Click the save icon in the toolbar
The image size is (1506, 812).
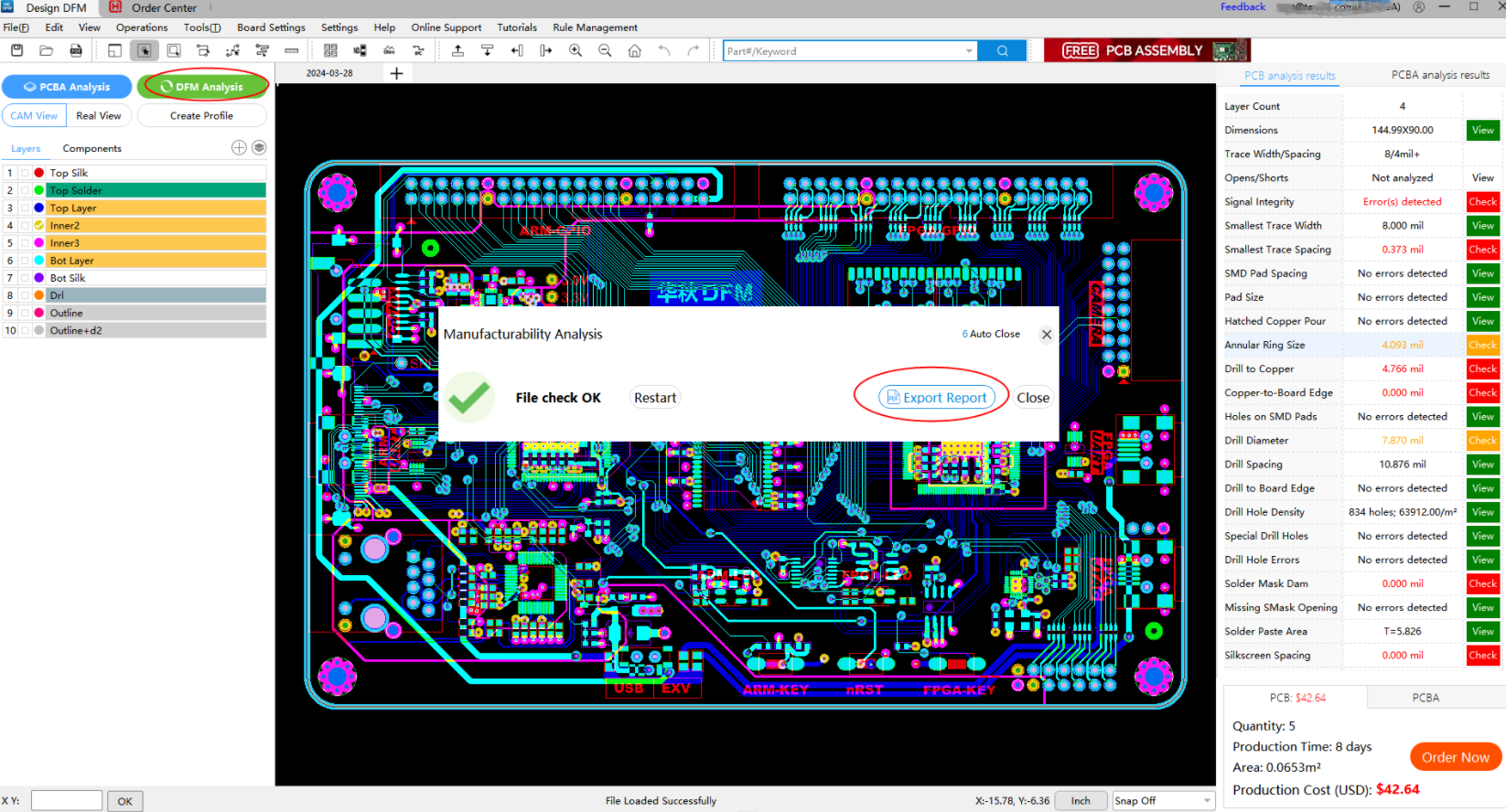click(x=16, y=51)
